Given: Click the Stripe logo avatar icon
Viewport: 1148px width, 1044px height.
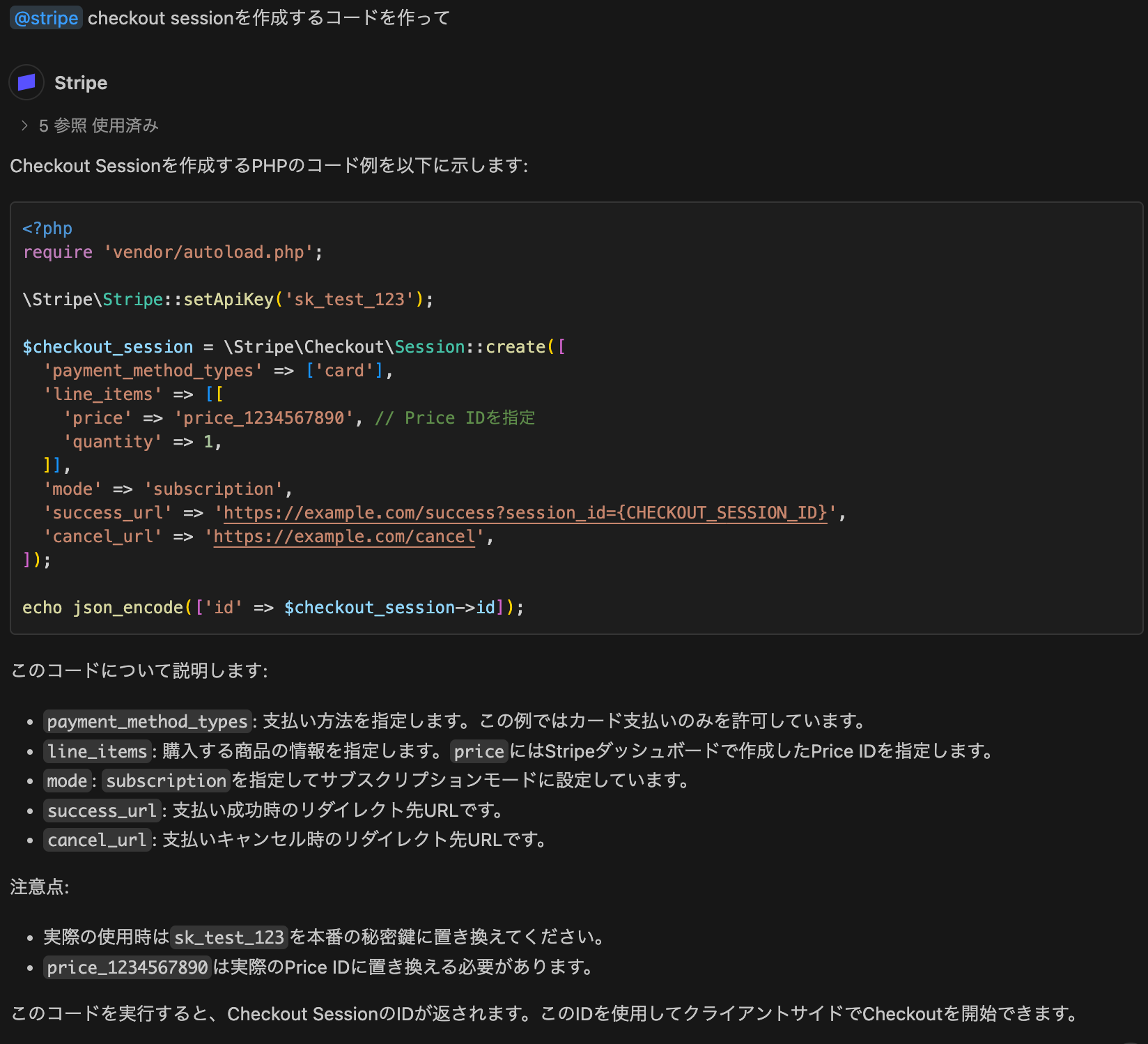Looking at the screenshot, I should [x=26, y=82].
